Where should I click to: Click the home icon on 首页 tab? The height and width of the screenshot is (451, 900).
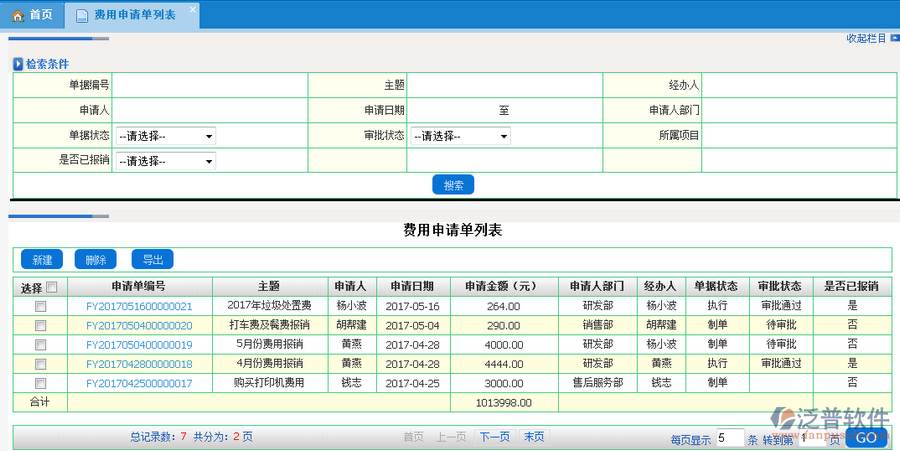pos(16,15)
